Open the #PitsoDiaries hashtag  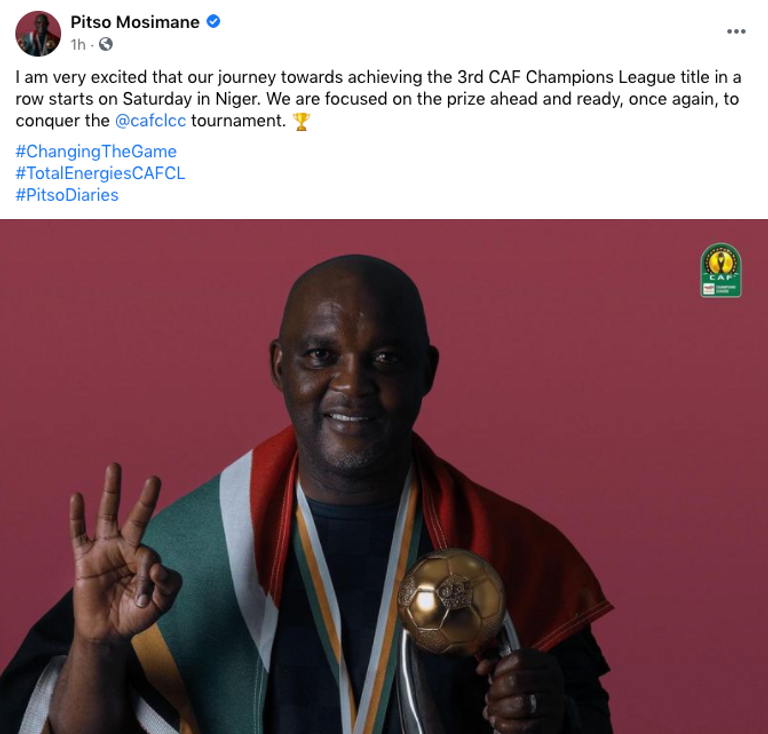67,195
